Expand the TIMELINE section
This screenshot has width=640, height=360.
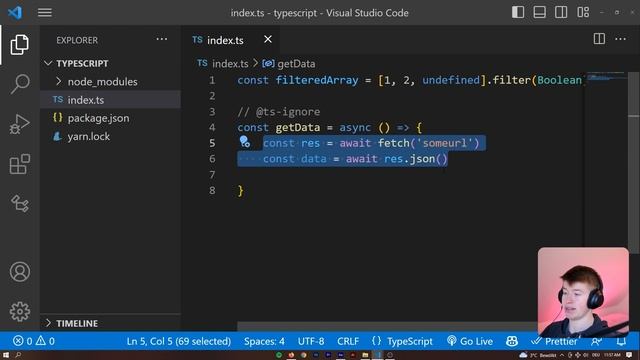pos(110,323)
